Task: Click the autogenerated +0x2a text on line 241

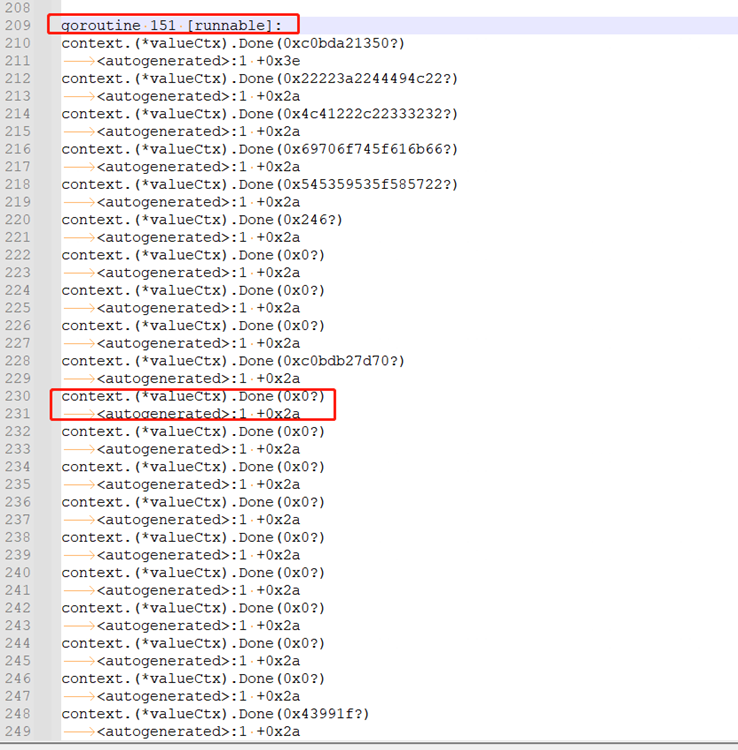Action: pos(198,591)
